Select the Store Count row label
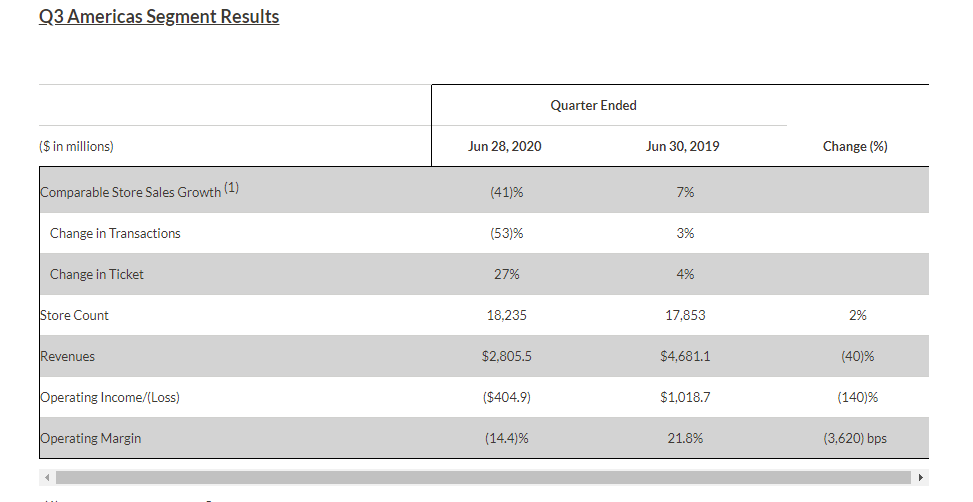The width and height of the screenshot is (973, 502). [75, 315]
